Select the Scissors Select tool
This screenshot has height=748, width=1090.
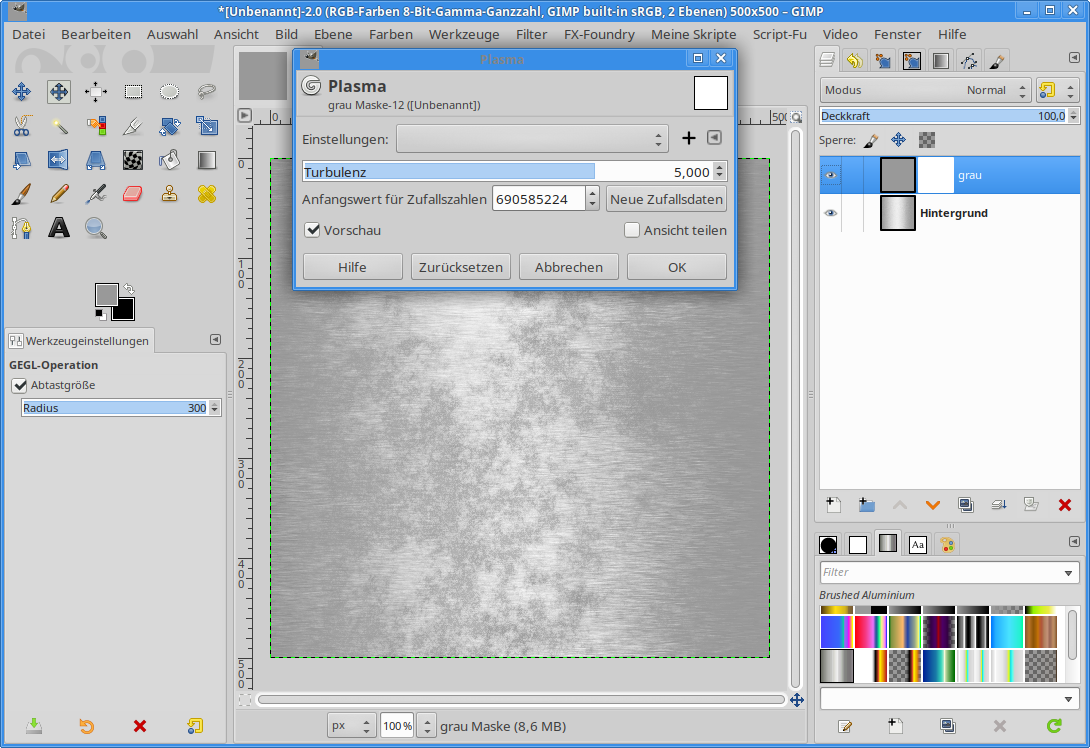(22, 126)
